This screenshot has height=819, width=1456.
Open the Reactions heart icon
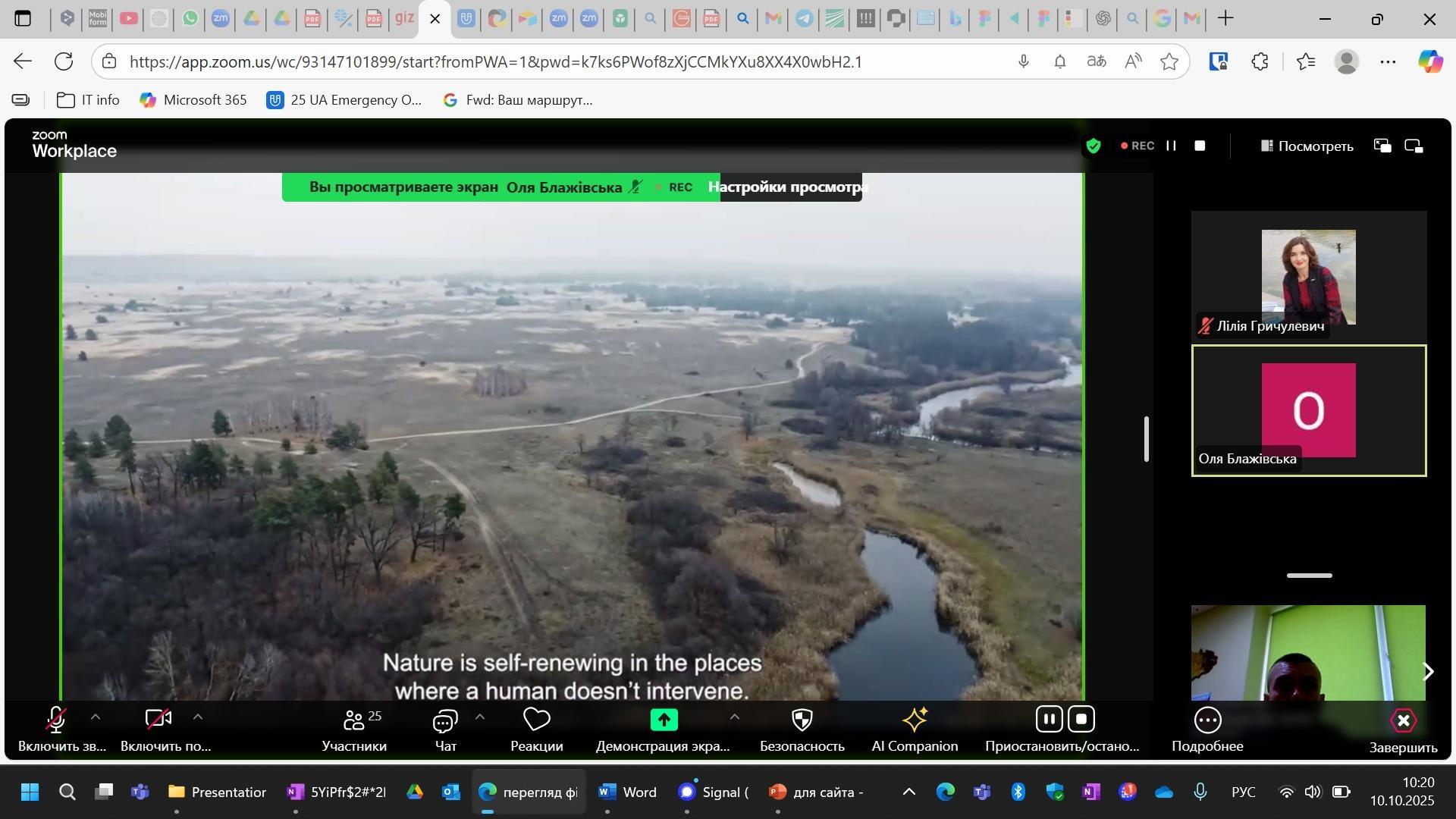pos(536,720)
